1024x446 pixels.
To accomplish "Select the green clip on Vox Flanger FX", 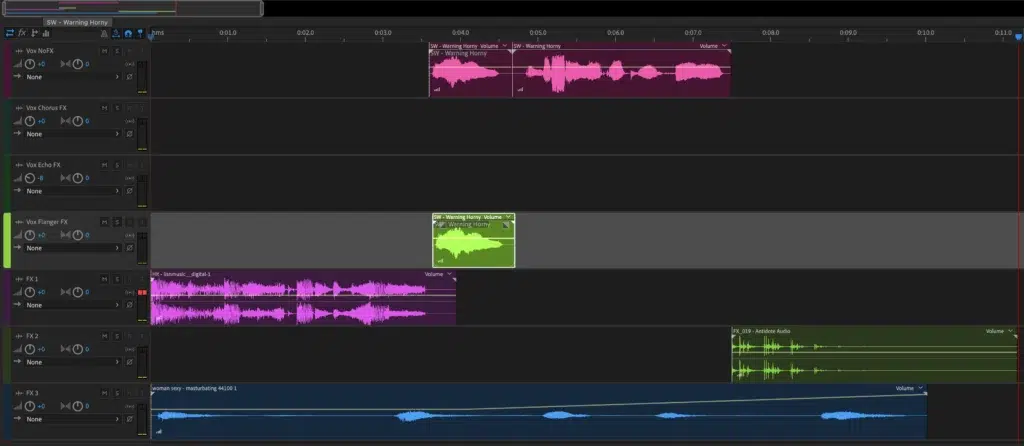I will tap(473, 240).
